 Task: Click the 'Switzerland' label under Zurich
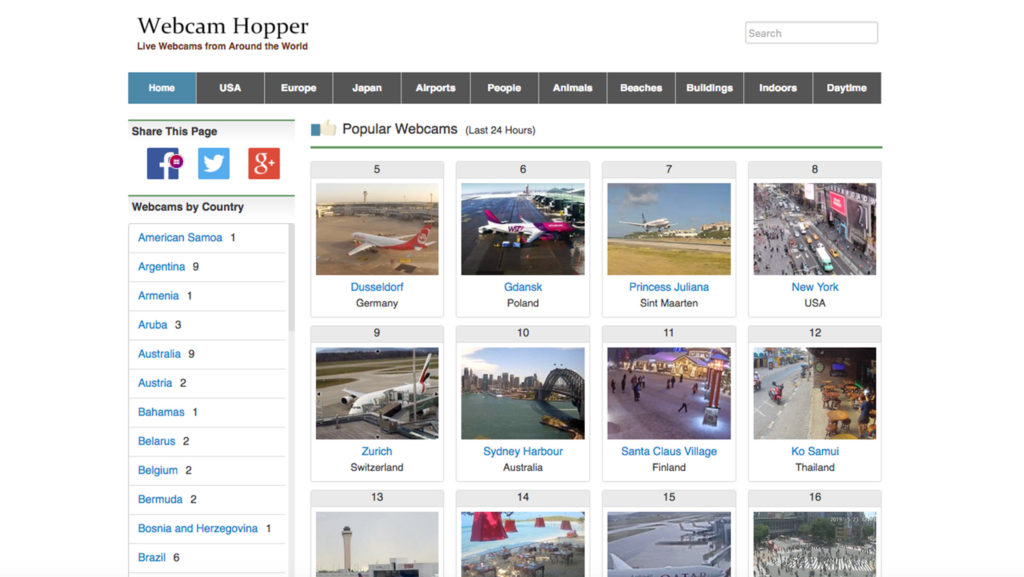tap(377, 467)
